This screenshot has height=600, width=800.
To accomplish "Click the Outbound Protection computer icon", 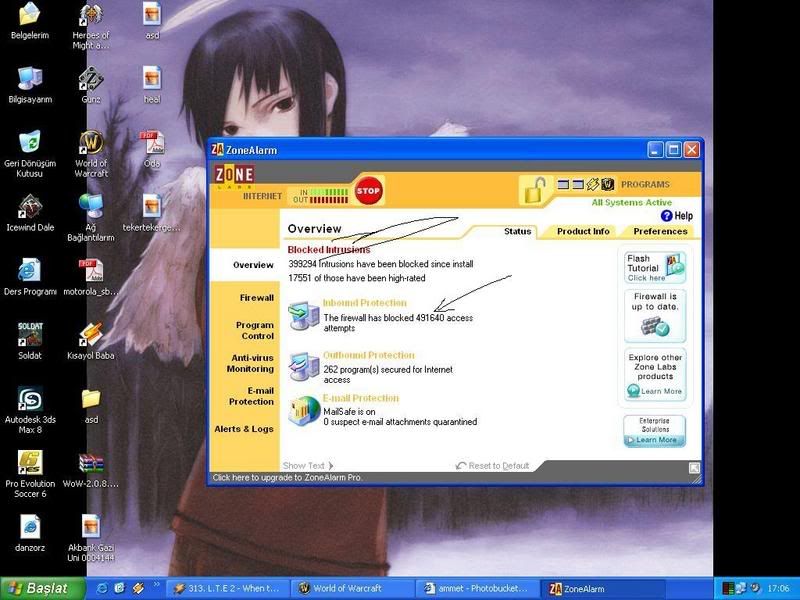I will point(302,367).
